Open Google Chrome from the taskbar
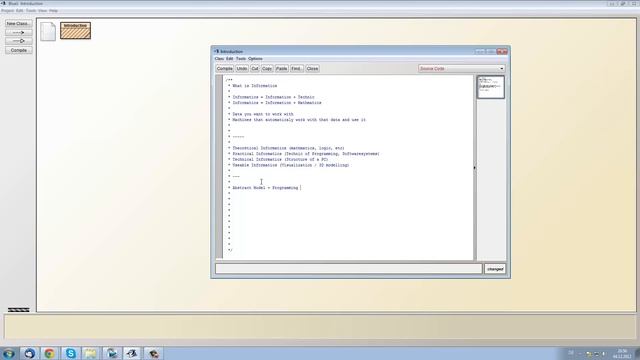The width and height of the screenshot is (640, 360). 49,353
